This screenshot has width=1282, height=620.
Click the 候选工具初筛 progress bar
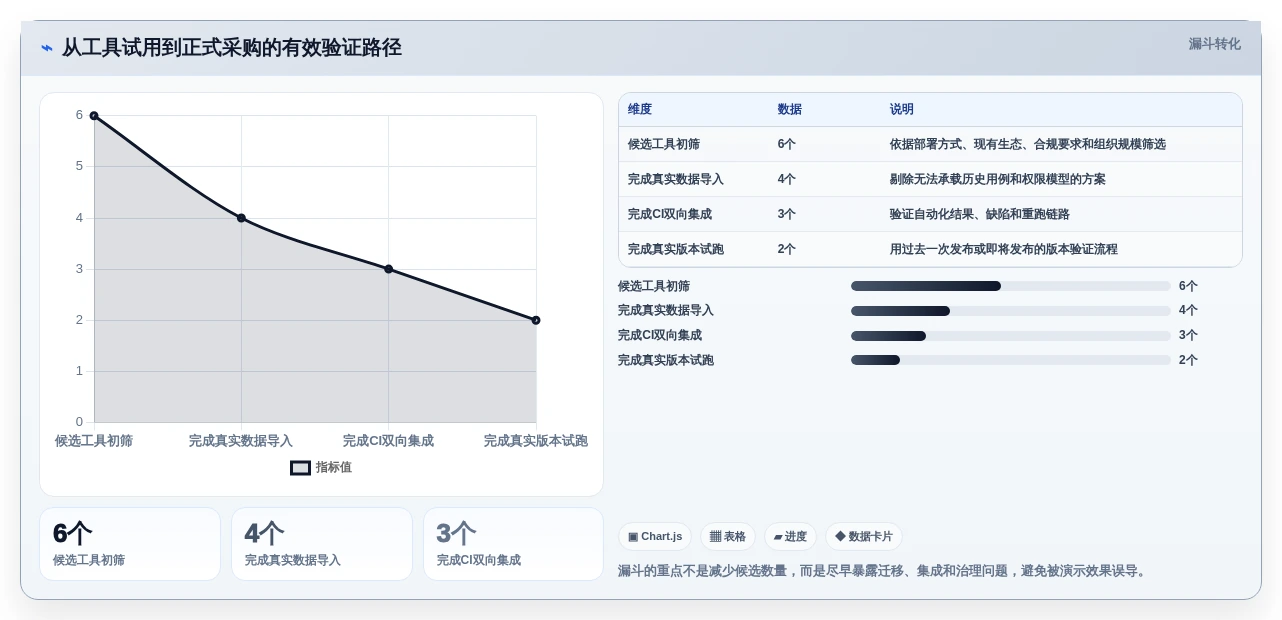(x=1011, y=286)
